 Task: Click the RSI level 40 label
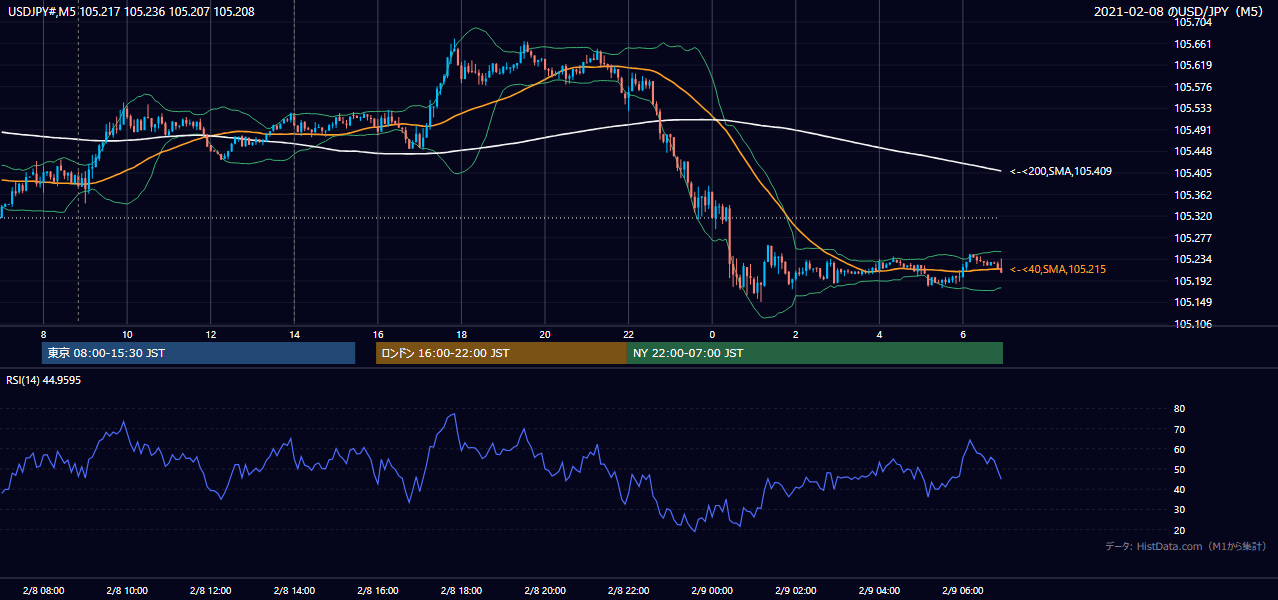1180,489
